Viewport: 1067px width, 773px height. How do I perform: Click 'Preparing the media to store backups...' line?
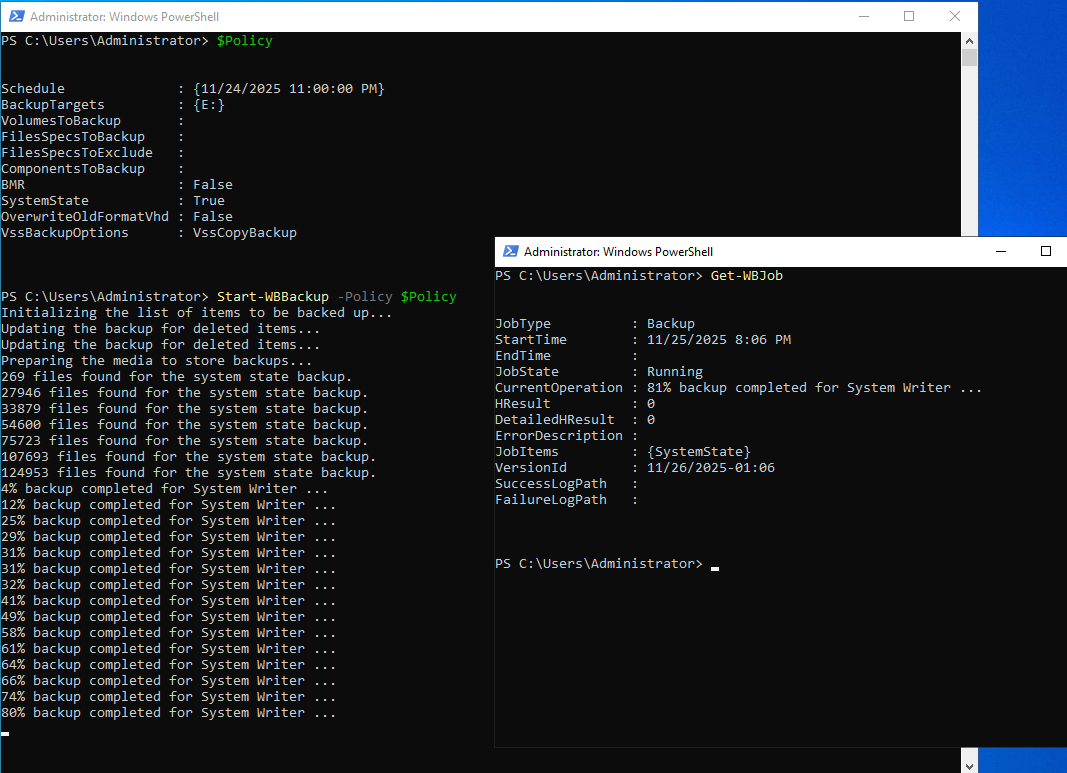[x=157, y=361]
